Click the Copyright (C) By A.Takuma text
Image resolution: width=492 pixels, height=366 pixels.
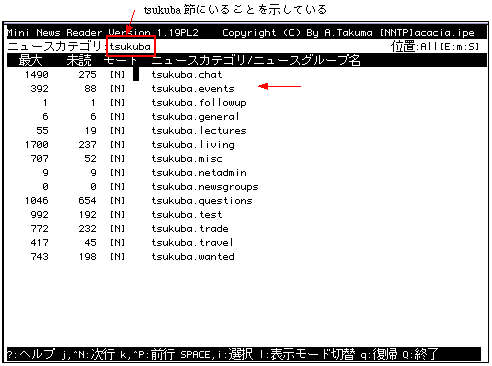click(297, 33)
